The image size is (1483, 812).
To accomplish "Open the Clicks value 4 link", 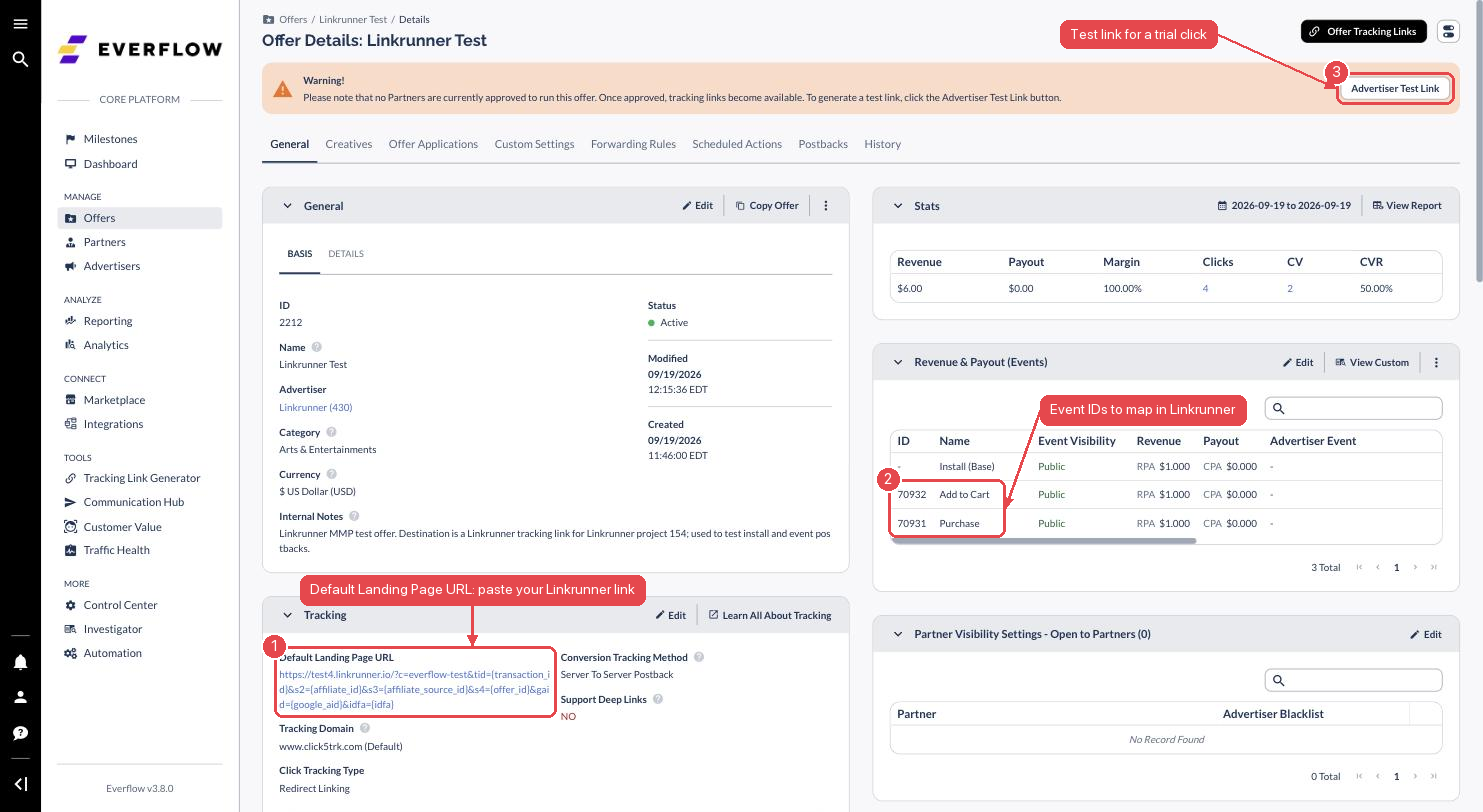I will [x=1206, y=288].
